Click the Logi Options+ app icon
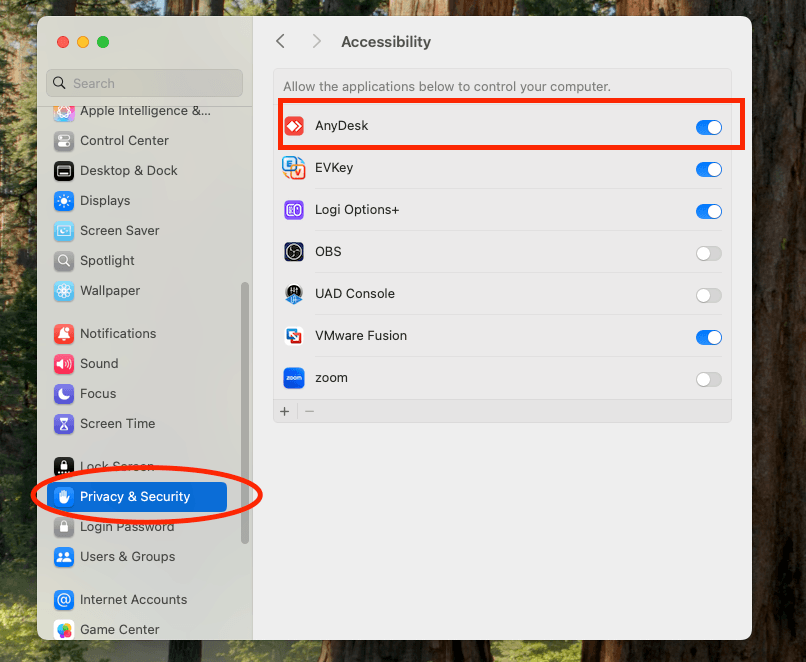 coord(294,210)
